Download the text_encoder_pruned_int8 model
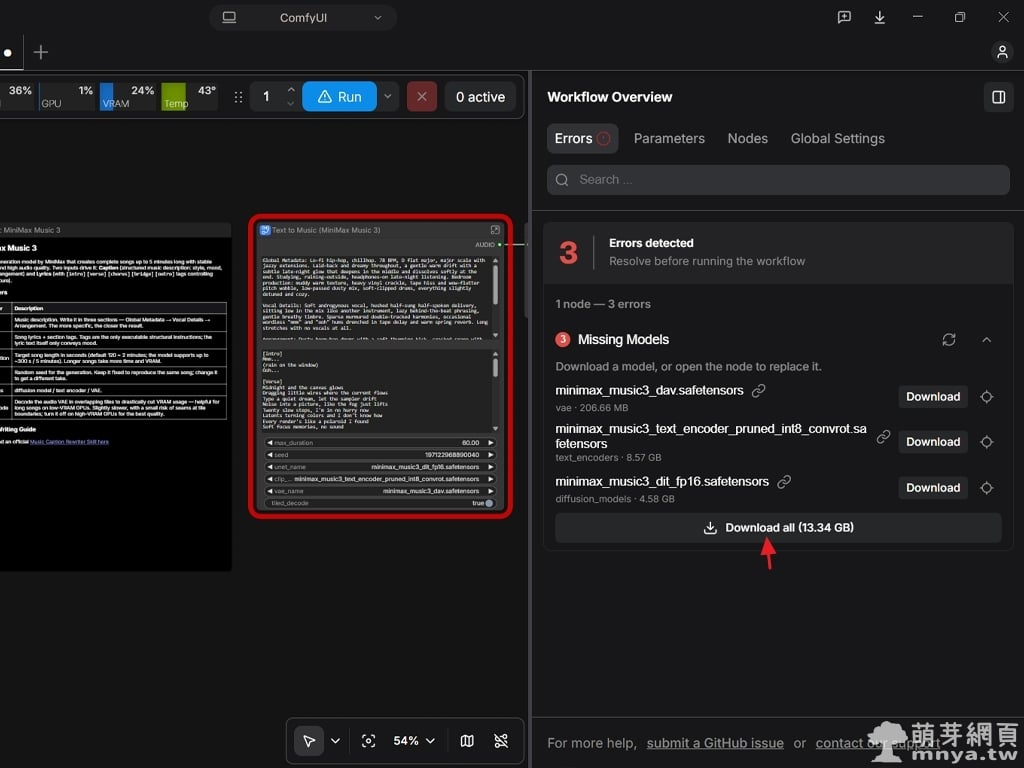Screen dimensions: 1024x768 (x=933, y=442)
